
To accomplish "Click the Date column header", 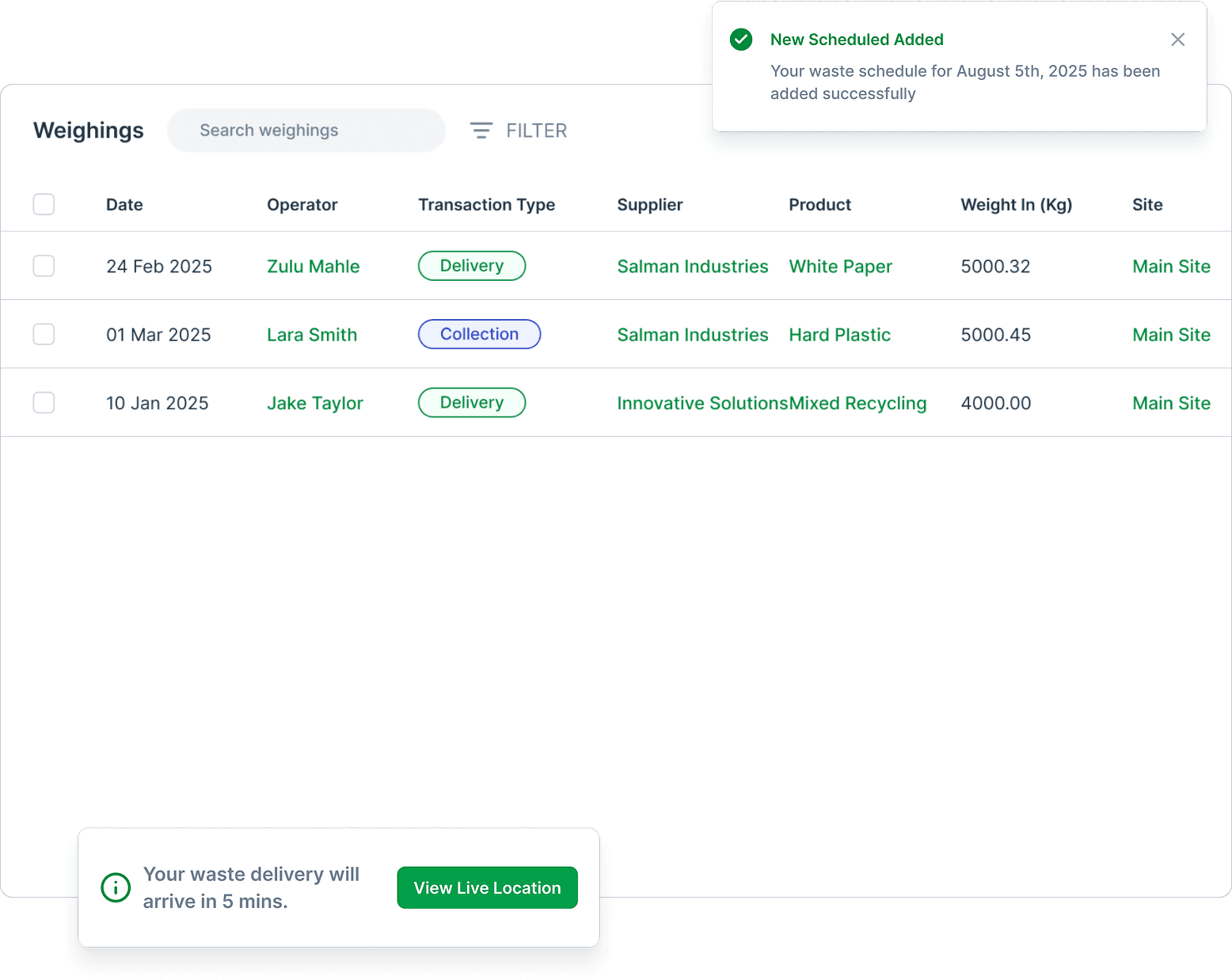I will pos(124,204).
